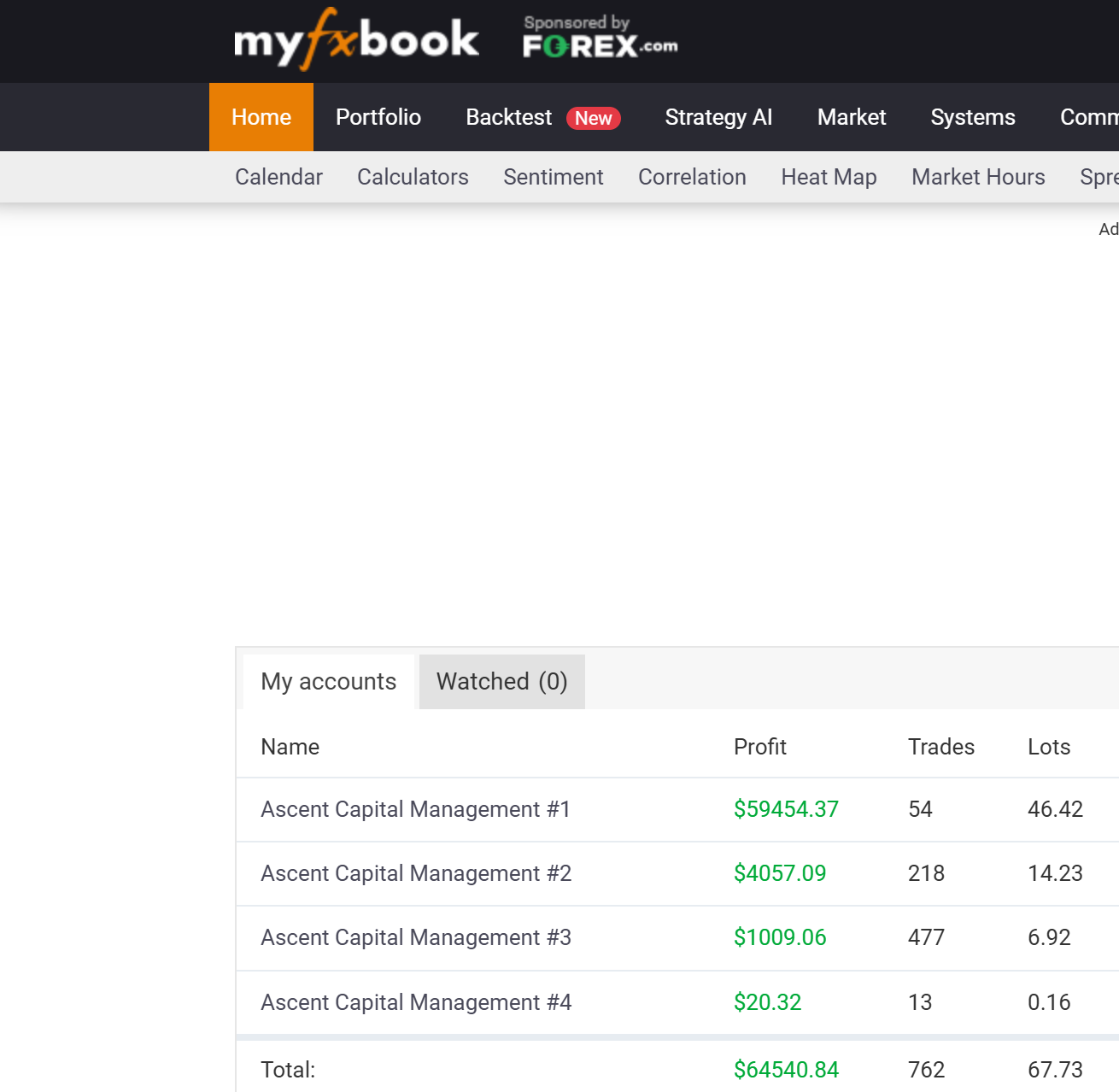Click the 14.23 lots cell
Viewport: 1119px width, 1092px height.
pyautogui.click(x=1055, y=873)
